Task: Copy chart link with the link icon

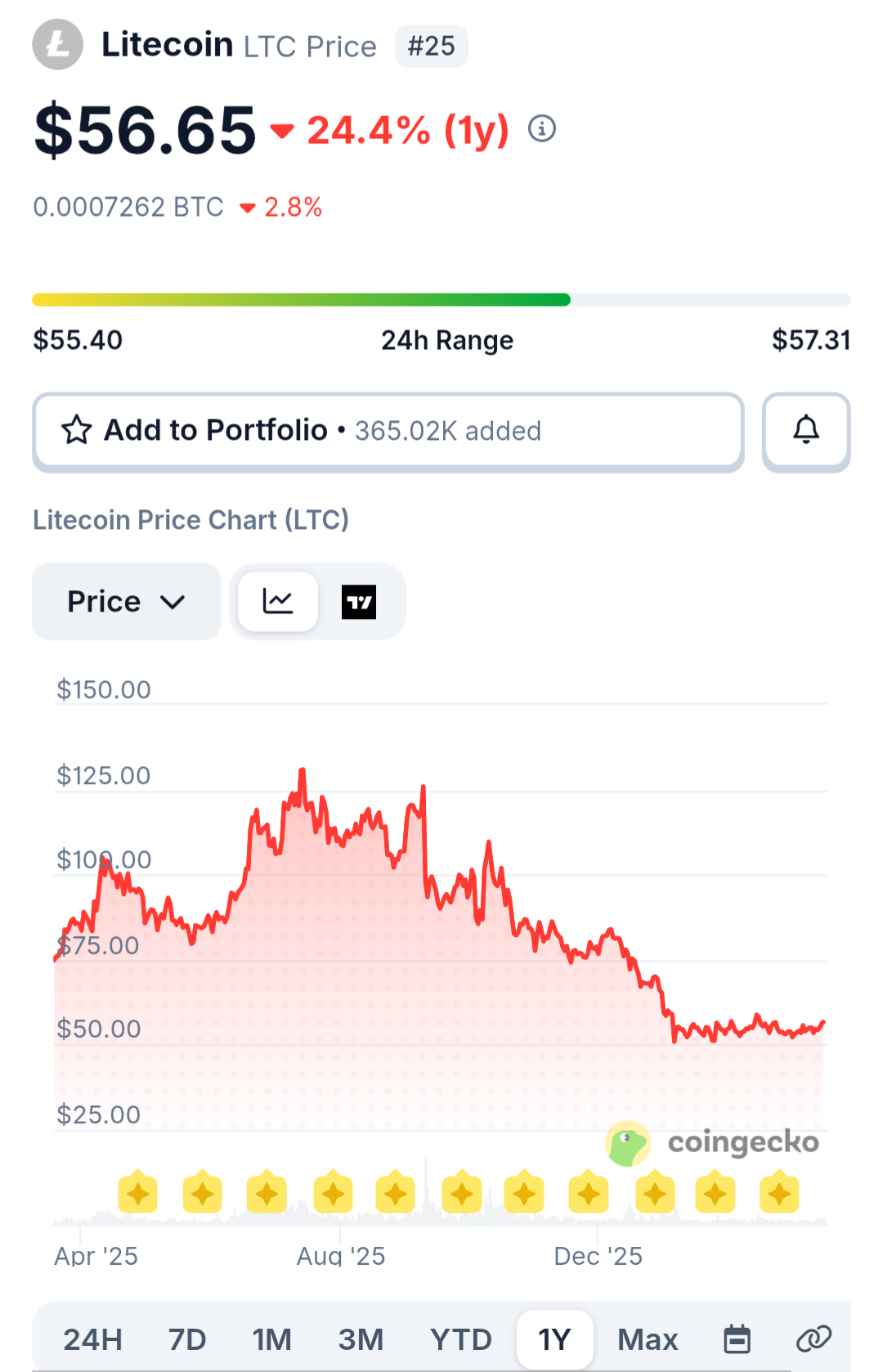Action: tap(814, 1339)
